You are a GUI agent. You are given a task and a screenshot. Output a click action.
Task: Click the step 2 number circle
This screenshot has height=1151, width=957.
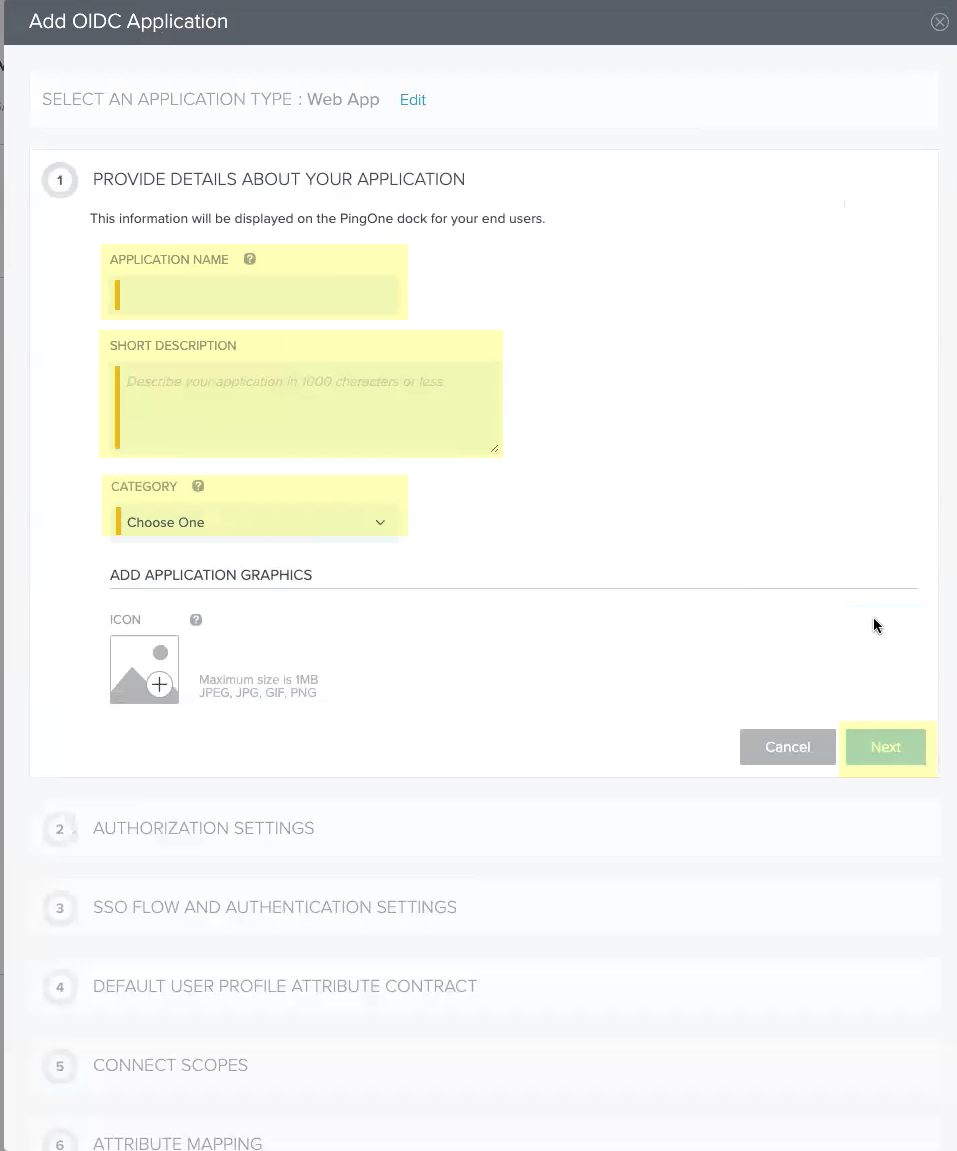click(60, 829)
